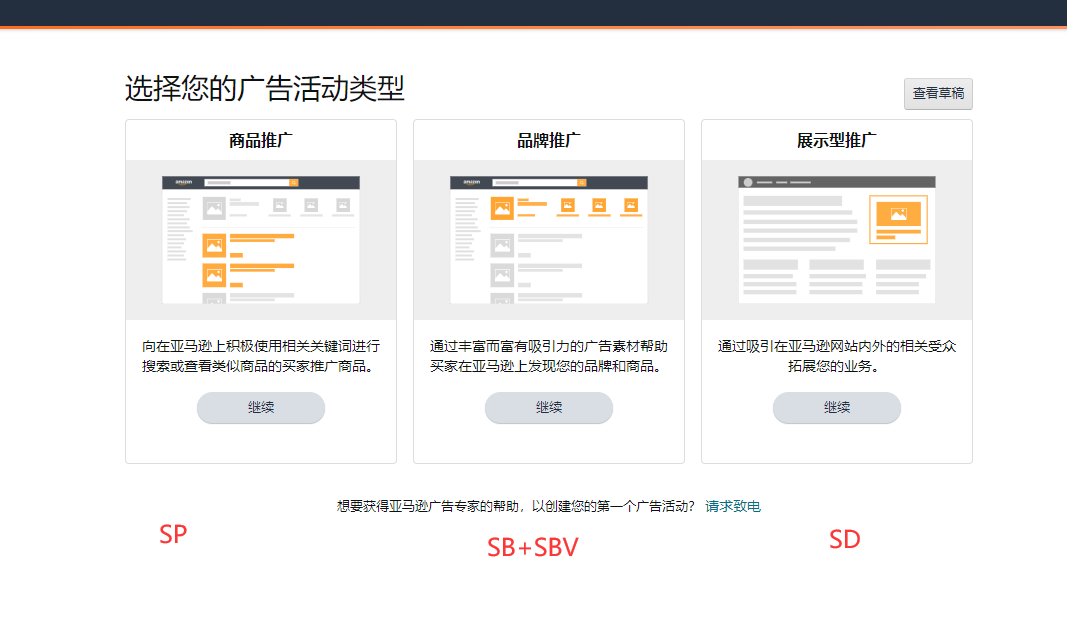Click 继续 under 展示型推广
The image size is (1067, 617).
point(836,407)
